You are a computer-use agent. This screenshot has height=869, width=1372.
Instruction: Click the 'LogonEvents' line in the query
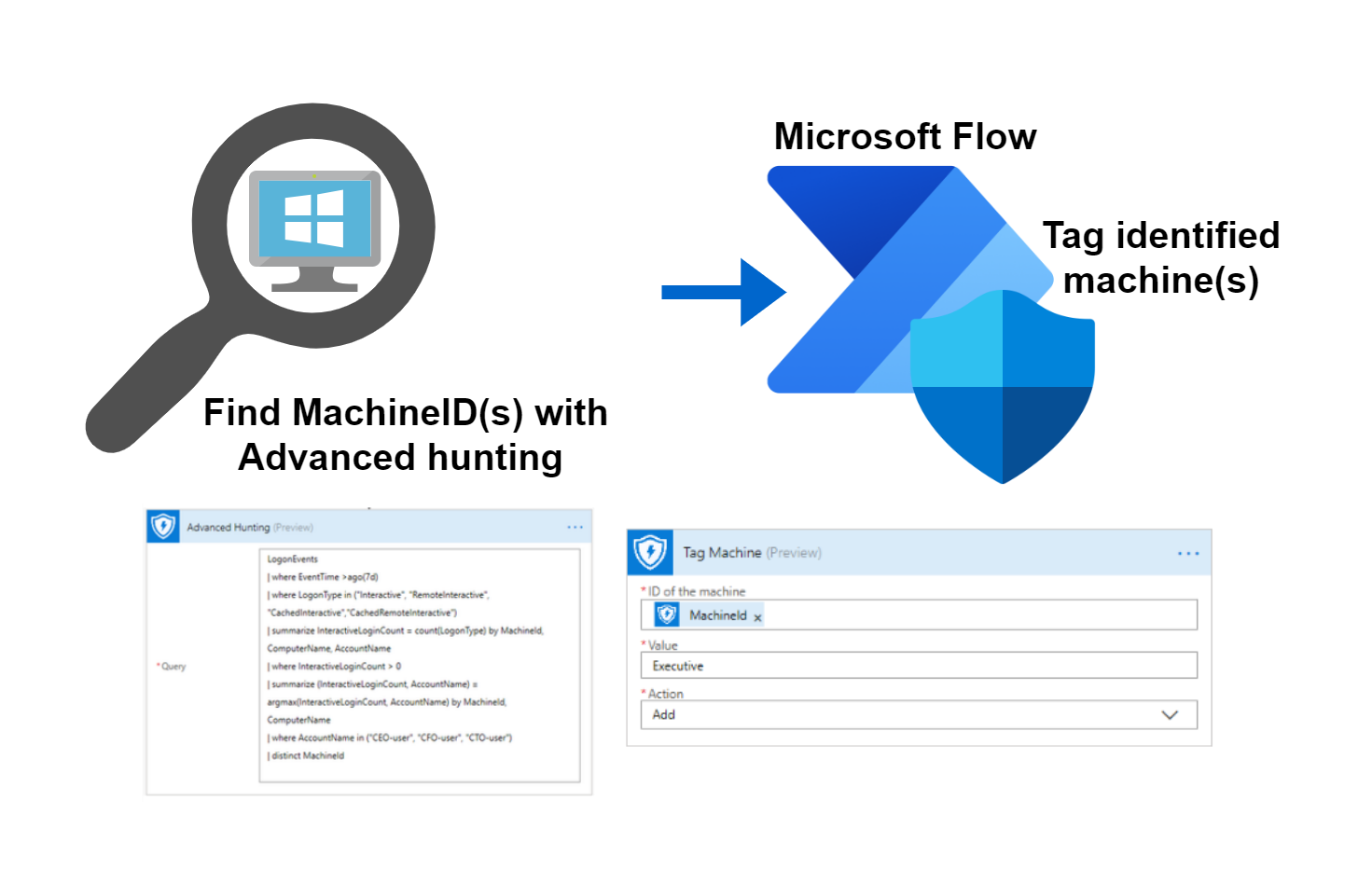293,559
